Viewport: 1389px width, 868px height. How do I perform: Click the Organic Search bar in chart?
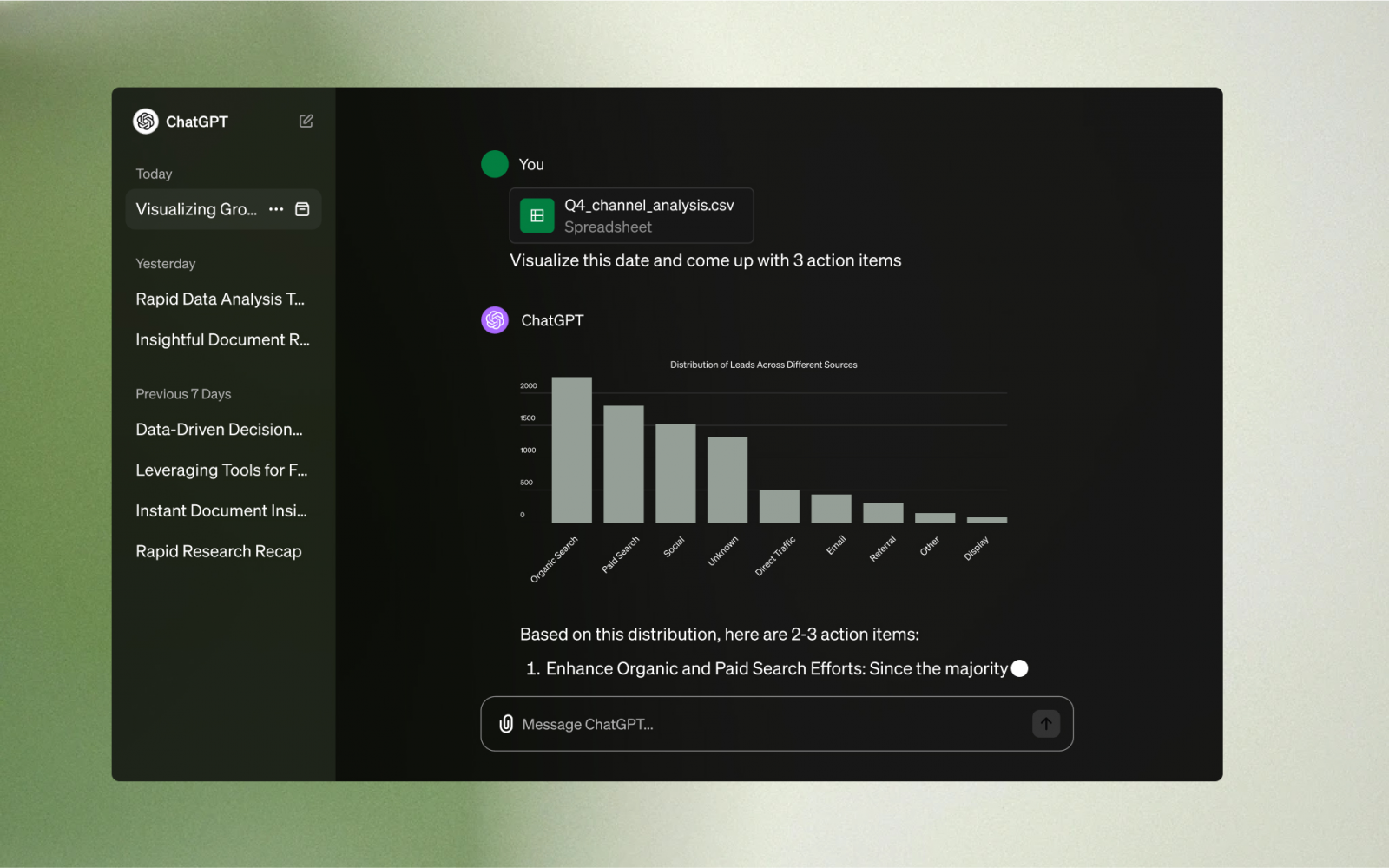571,450
